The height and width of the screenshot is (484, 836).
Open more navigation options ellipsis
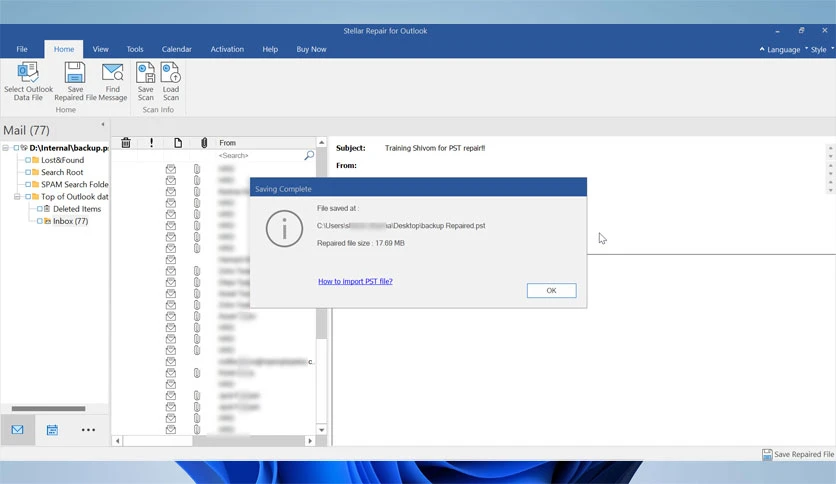pyautogui.click(x=89, y=430)
